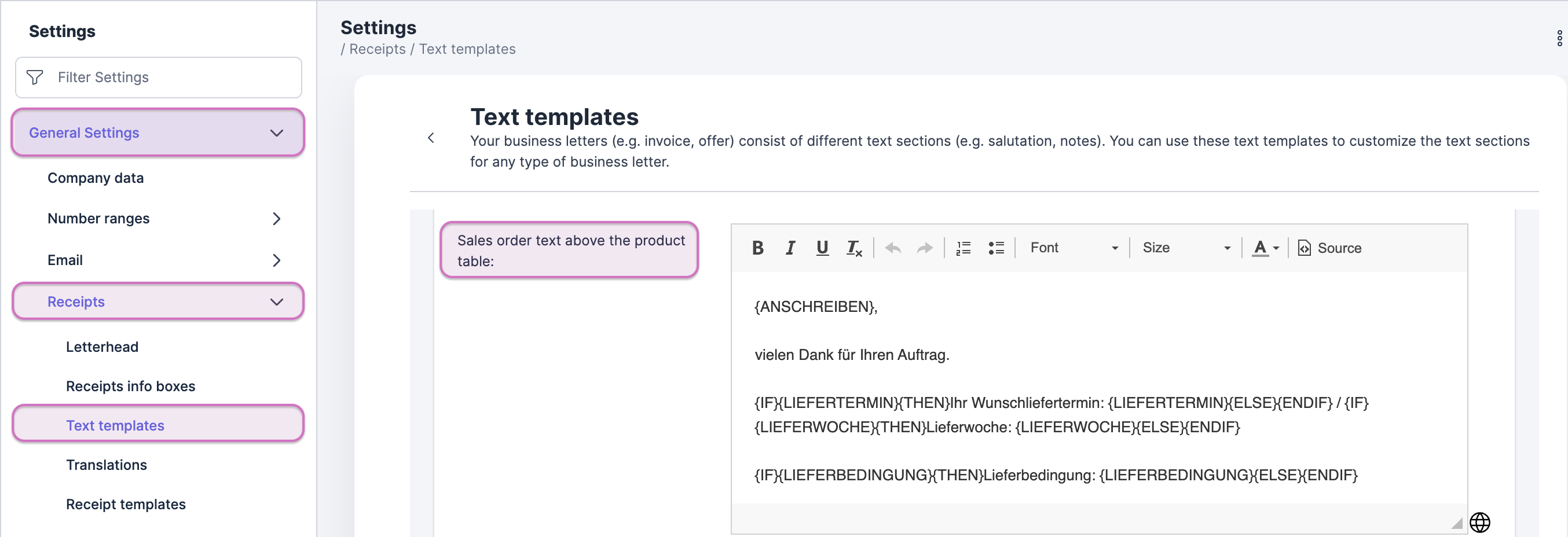
Task: Underline the selected template text
Action: [x=822, y=248]
